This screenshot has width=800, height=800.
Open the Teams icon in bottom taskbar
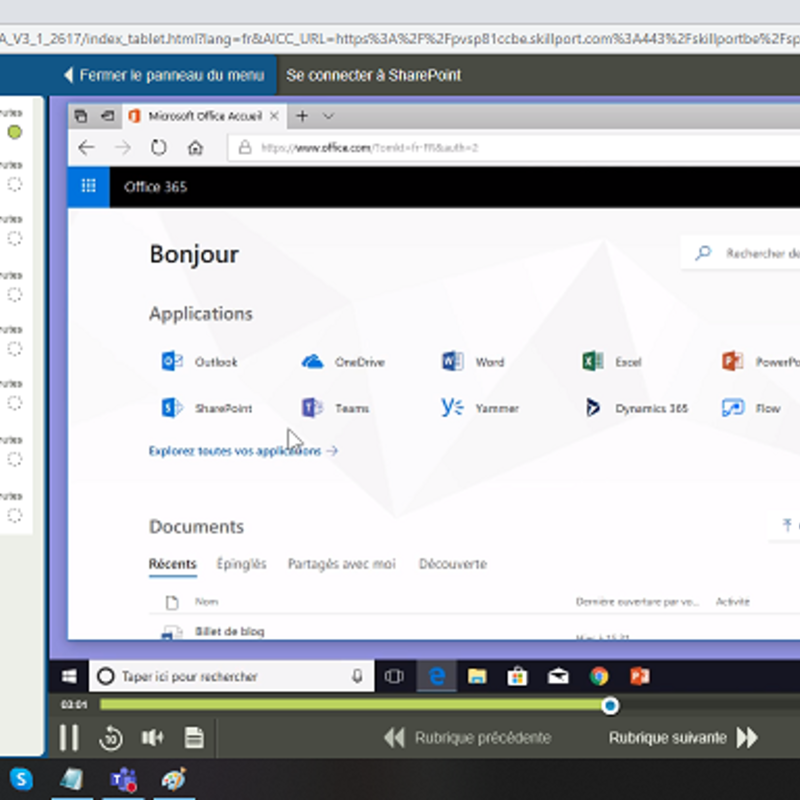(x=123, y=779)
